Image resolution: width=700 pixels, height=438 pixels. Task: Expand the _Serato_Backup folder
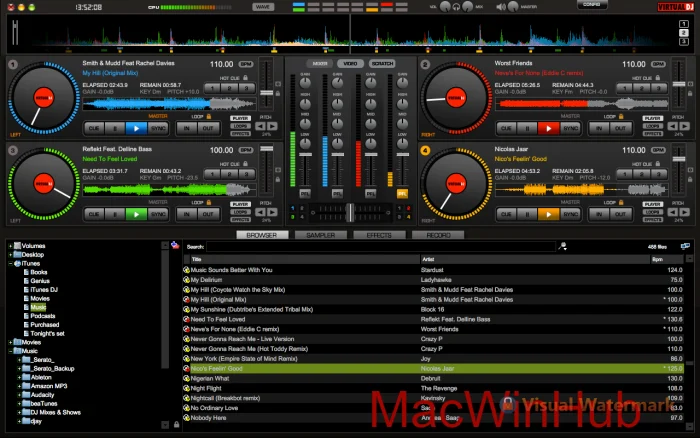pos(19,369)
